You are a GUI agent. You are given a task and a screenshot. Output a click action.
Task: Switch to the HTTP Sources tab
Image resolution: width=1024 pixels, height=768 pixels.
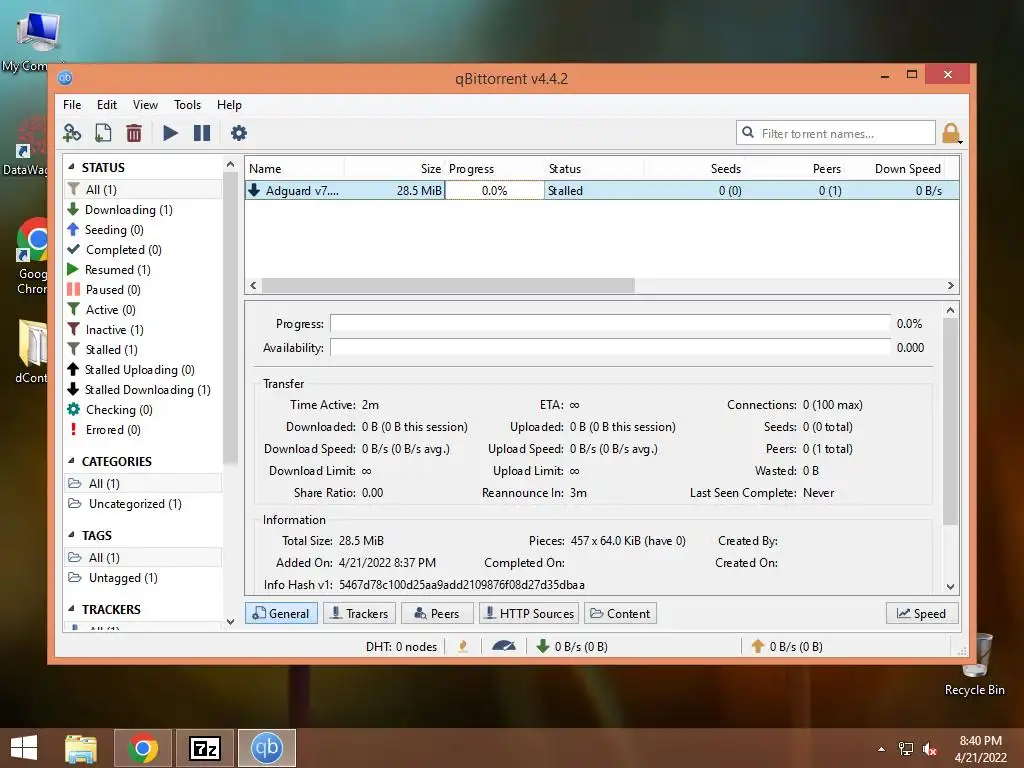[529, 613]
